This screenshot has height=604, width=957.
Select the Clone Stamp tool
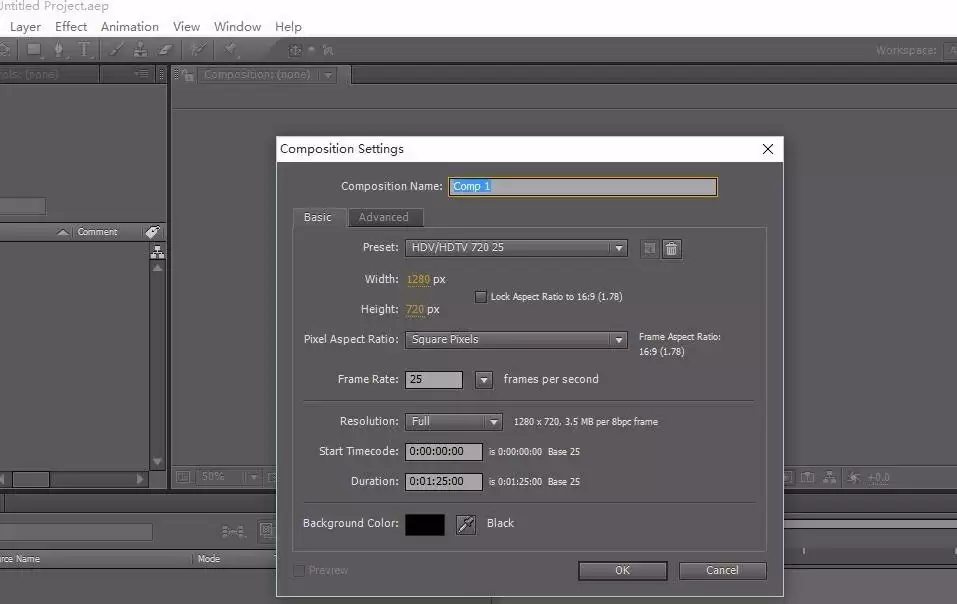point(140,50)
